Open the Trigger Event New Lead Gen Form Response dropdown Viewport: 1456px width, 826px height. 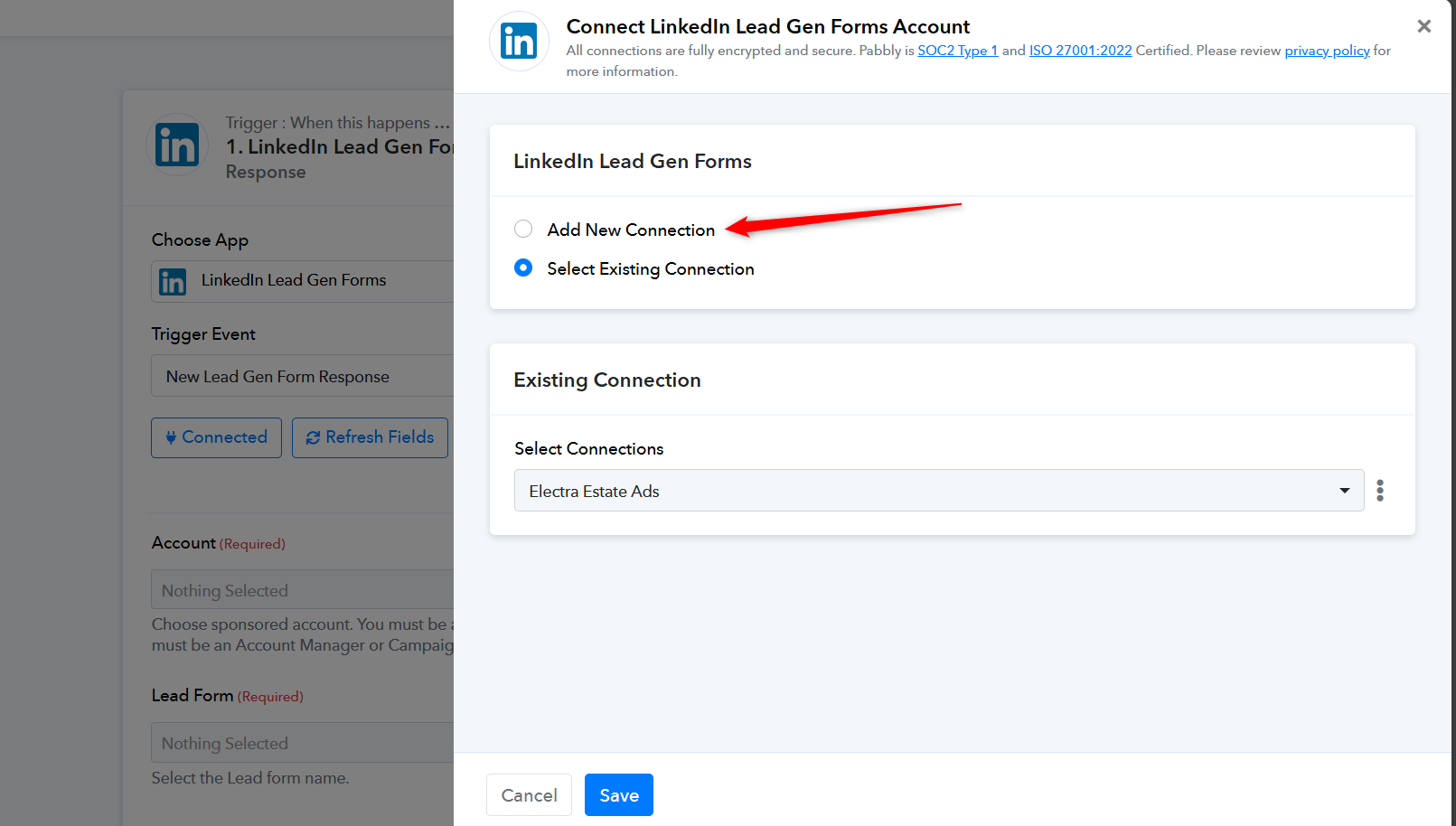pyautogui.click(x=302, y=376)
